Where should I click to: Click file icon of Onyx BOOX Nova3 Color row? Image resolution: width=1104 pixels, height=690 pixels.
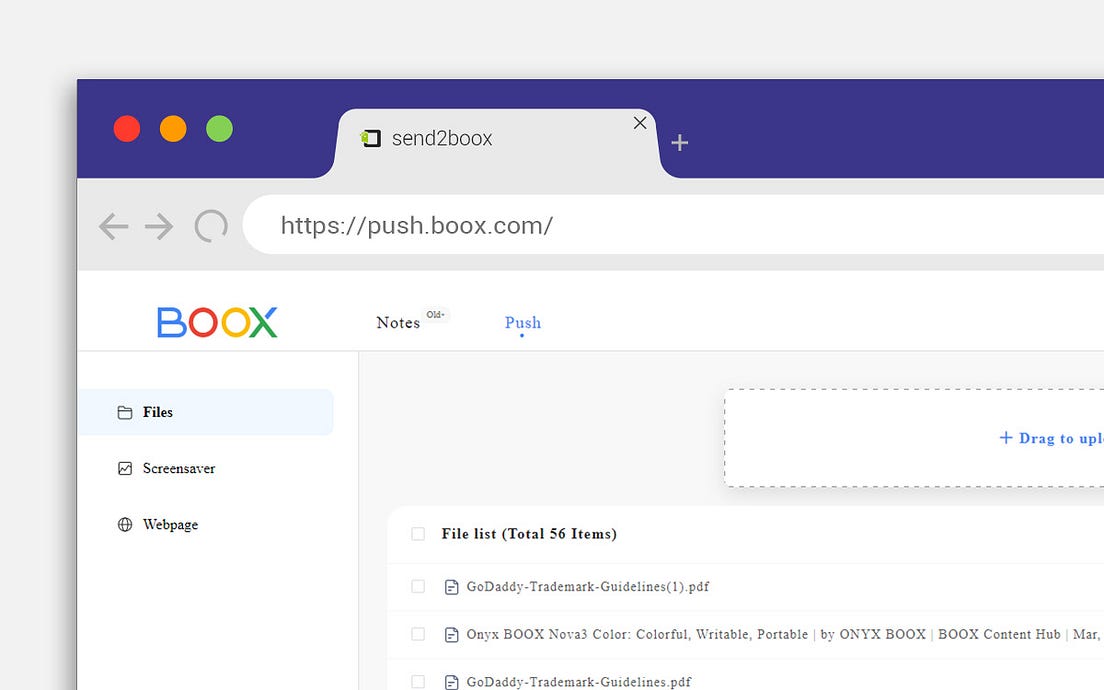451,635
